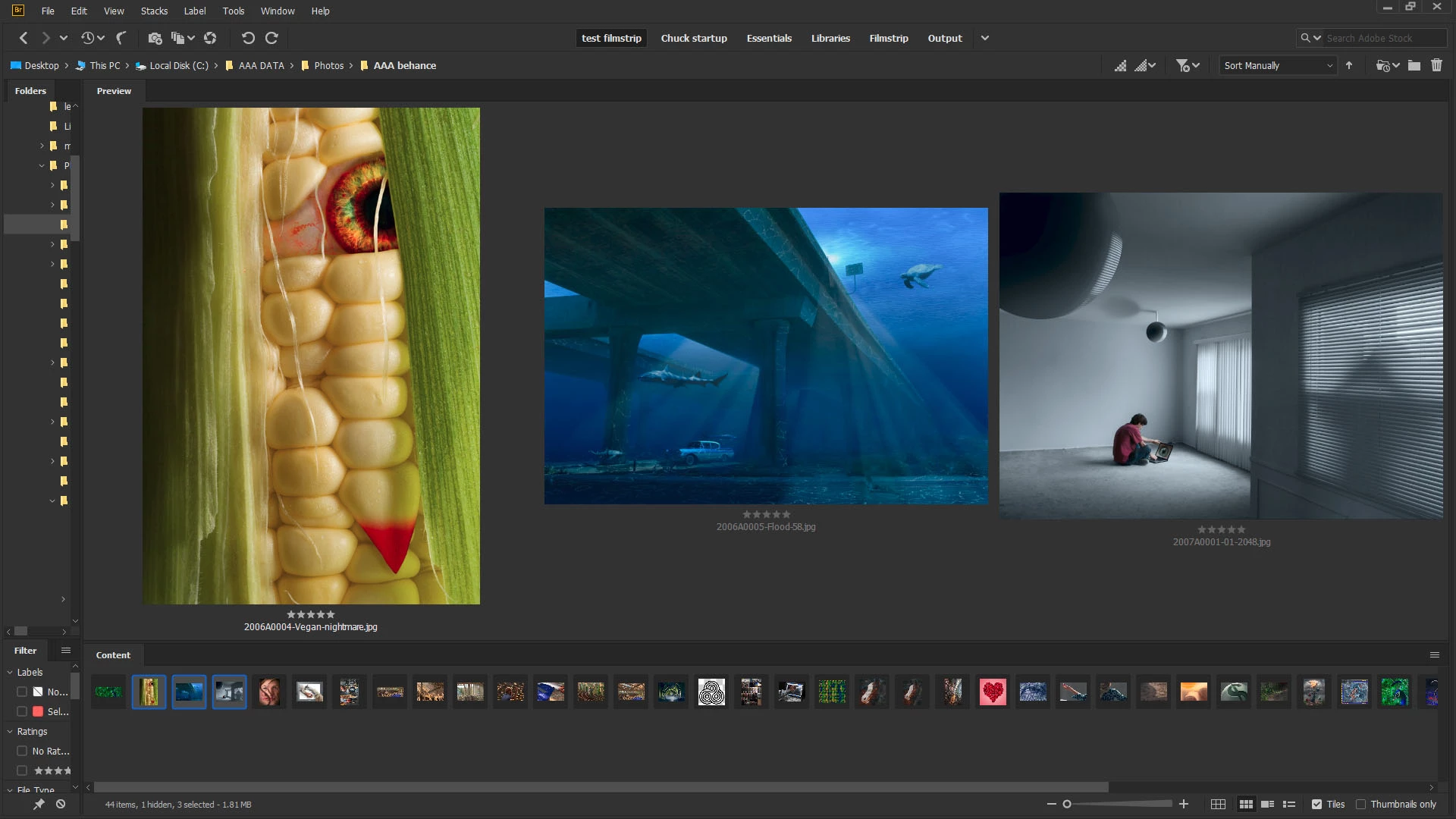This screenshot has width=1456, height=819.
Task: Expand the workspace switcher chevron
Action: [984, 38]
